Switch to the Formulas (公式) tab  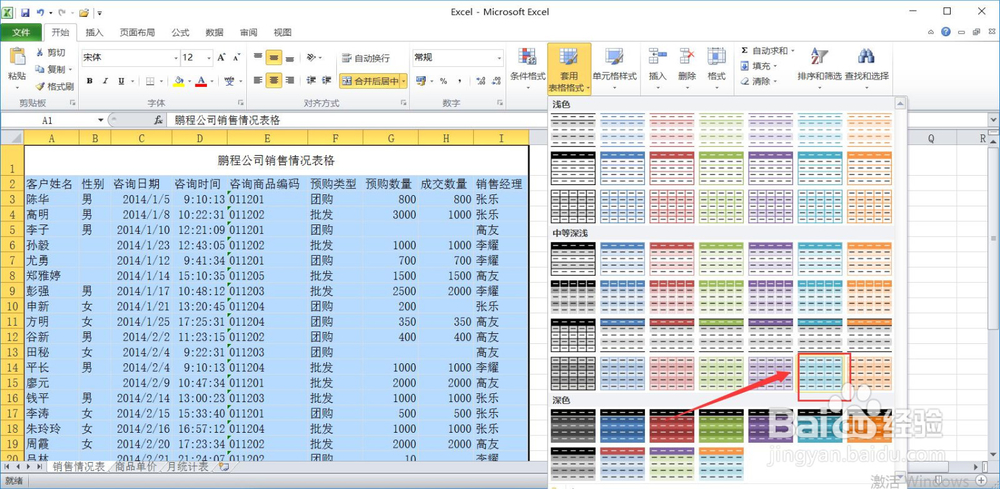(x=180, y=33)
